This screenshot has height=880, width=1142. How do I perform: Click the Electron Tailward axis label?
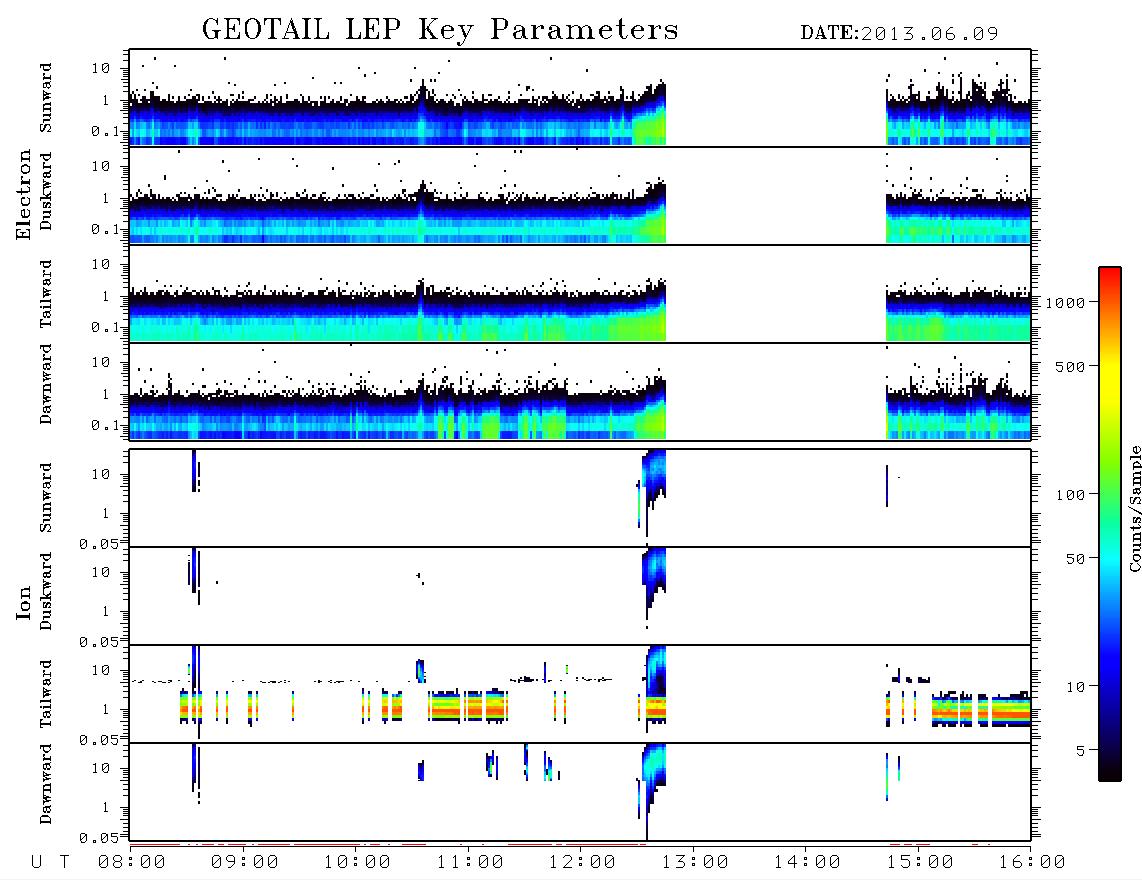[46, 294]
